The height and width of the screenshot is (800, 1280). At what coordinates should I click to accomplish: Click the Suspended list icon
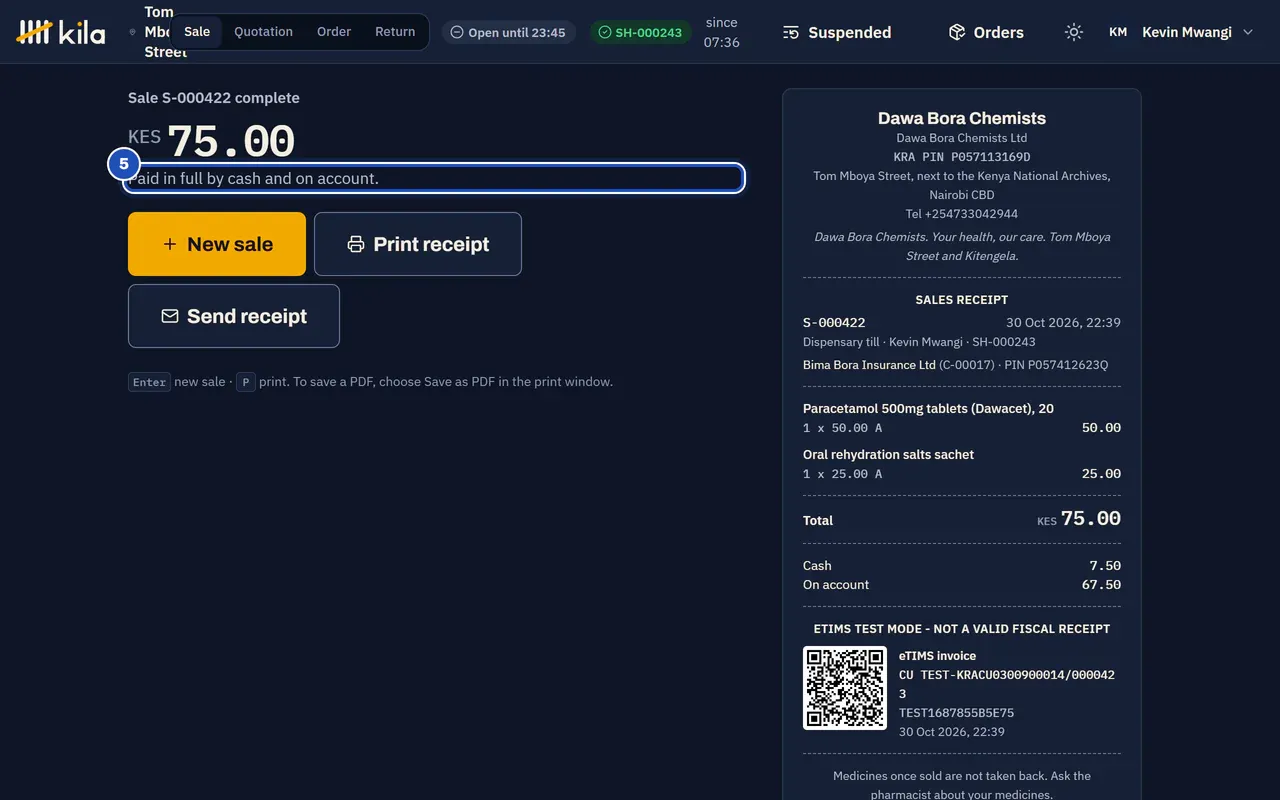coord(791,32)
